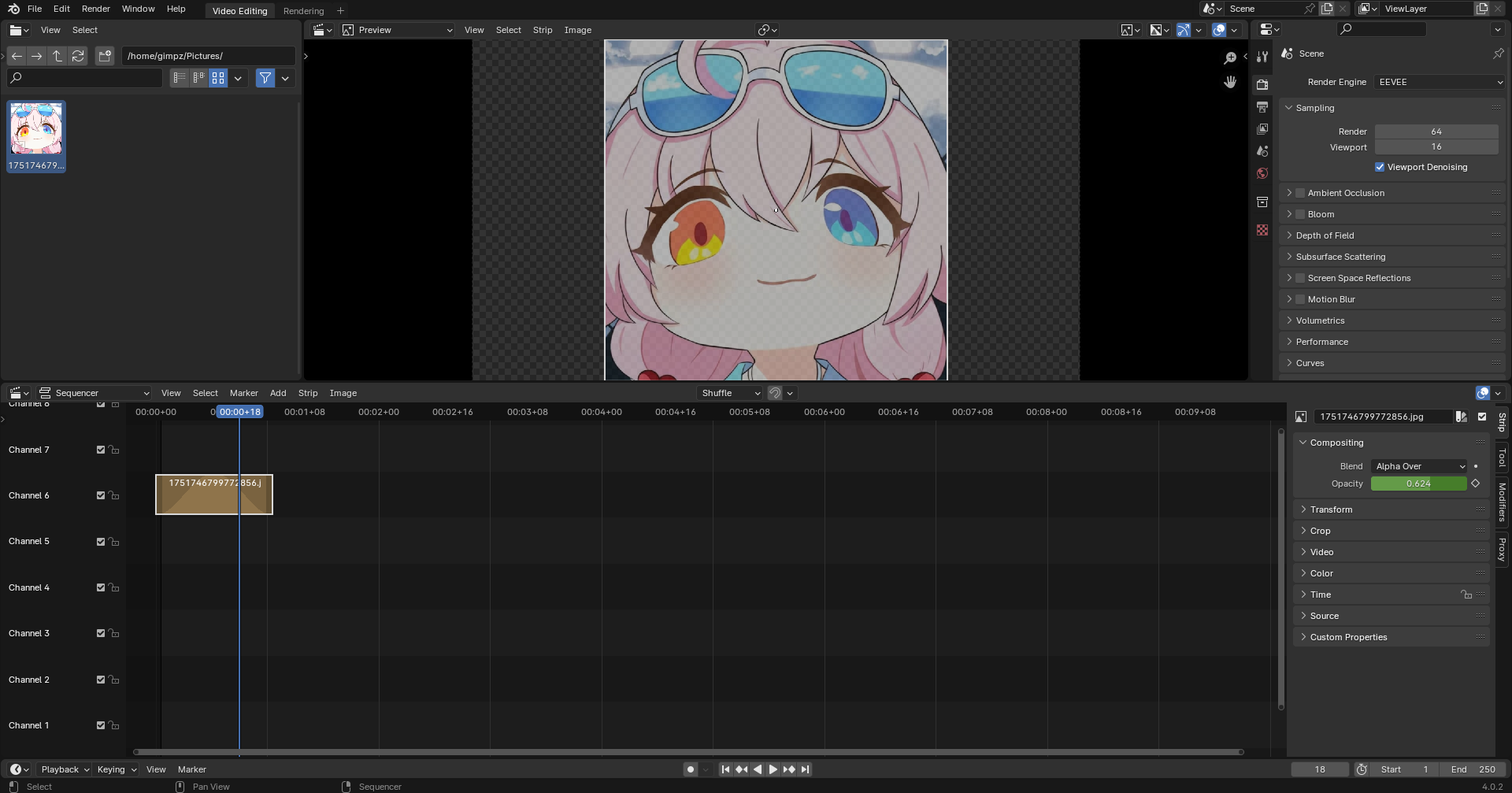Screen dimensions: 1512x793
Task: Toggle the strip mute checkbox beside strip name
Action: tap(1482, 417)
